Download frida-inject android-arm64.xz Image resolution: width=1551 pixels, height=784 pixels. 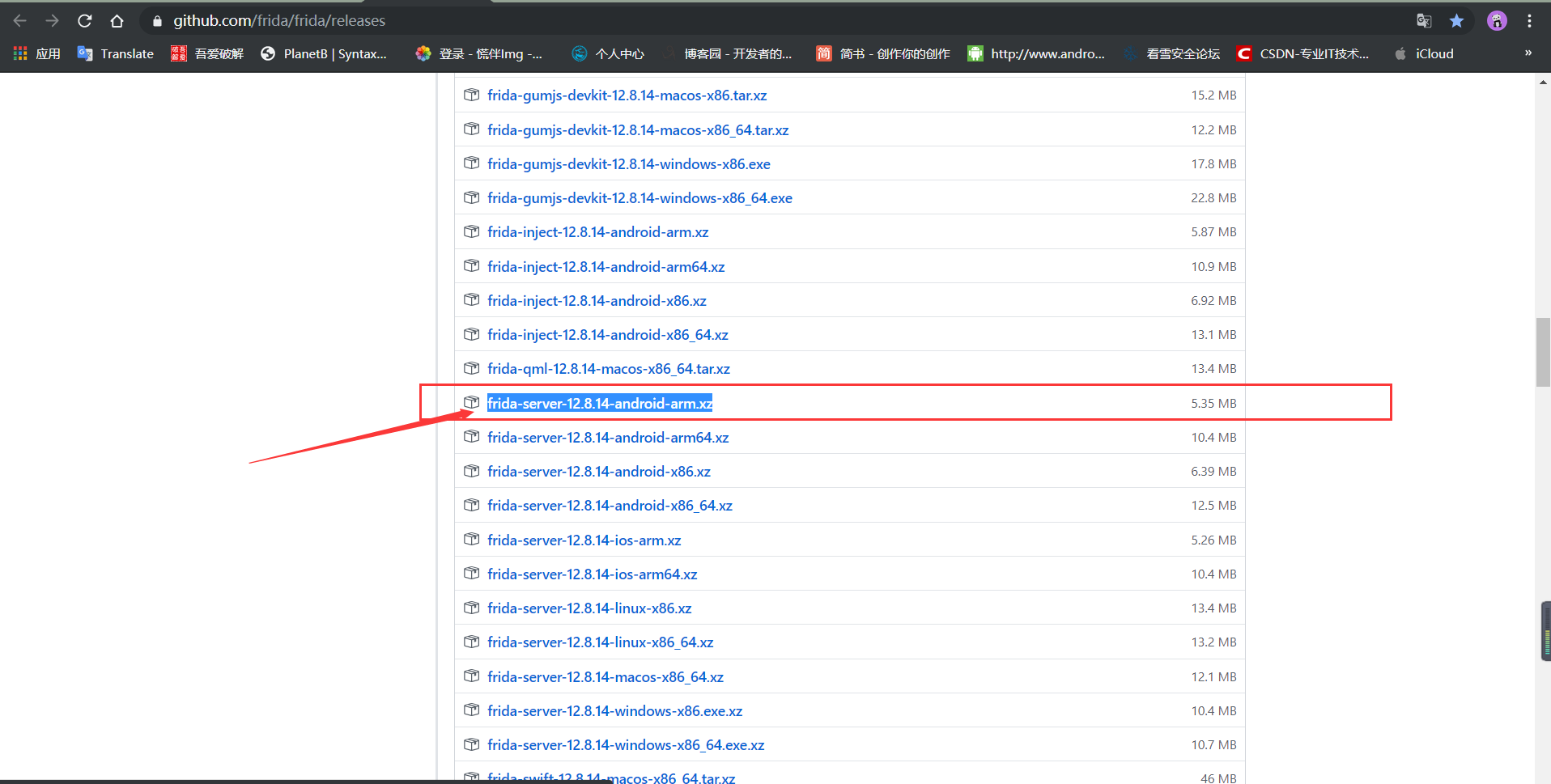[x=606, y=267]
